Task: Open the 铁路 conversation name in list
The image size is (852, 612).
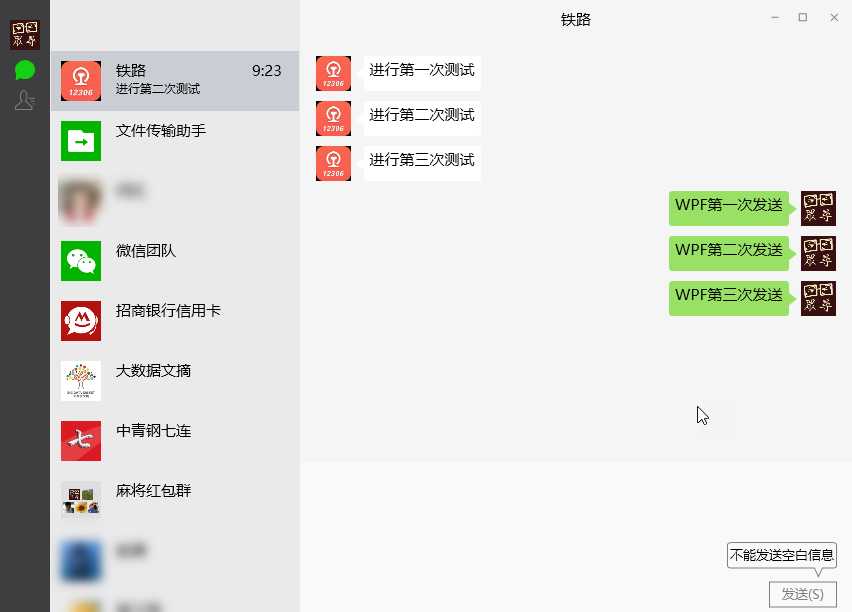Action: (x=131, y=71)
